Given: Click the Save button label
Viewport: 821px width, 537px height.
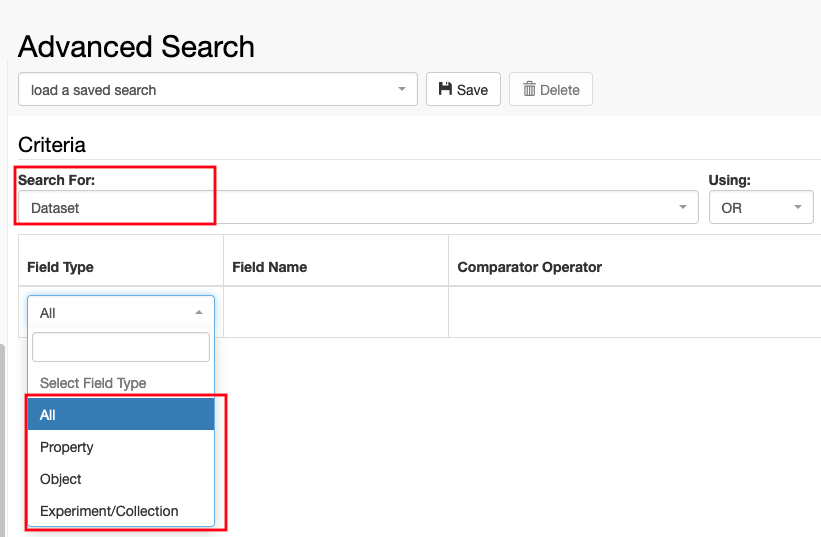Looking at the screenshot, I should [472, 90].
